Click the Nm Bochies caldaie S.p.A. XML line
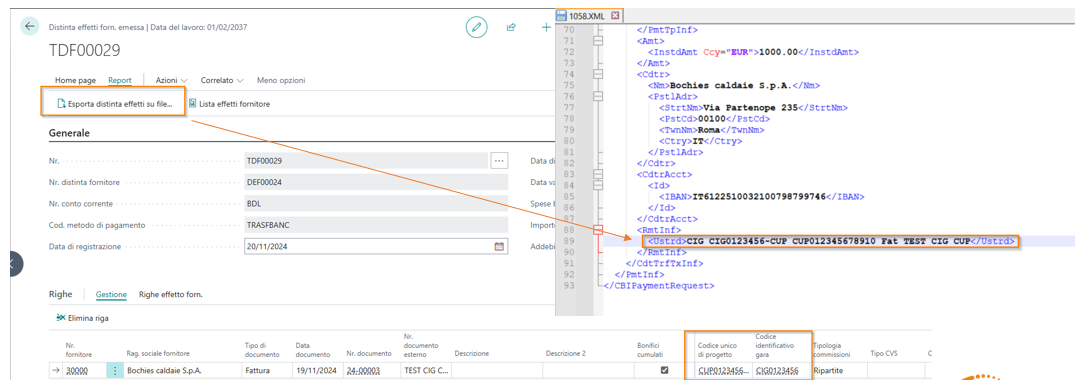This screenshot has width=1075, height=380. click(x=734, y=86)
